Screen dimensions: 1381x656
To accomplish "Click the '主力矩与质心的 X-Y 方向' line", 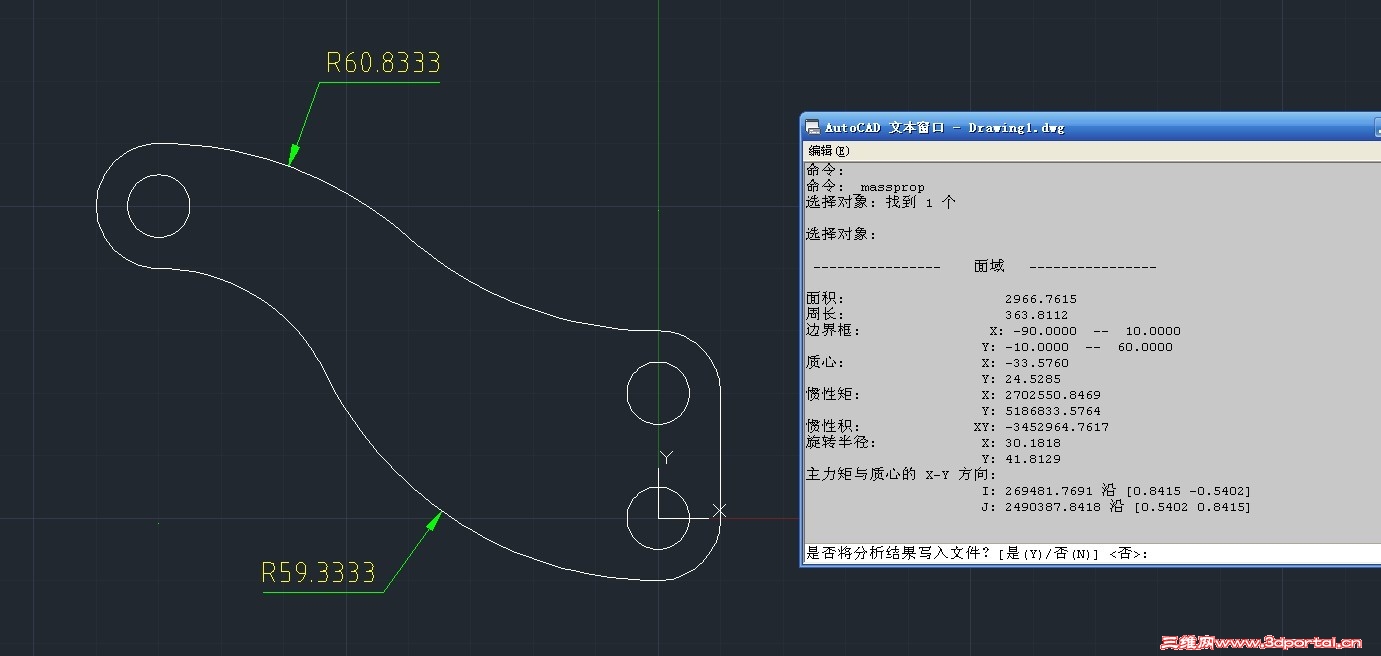I will 901,474.
